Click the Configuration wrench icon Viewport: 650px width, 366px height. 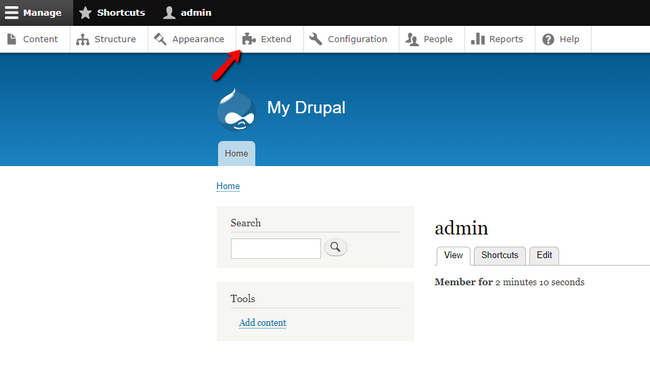[x=315, y=39]
